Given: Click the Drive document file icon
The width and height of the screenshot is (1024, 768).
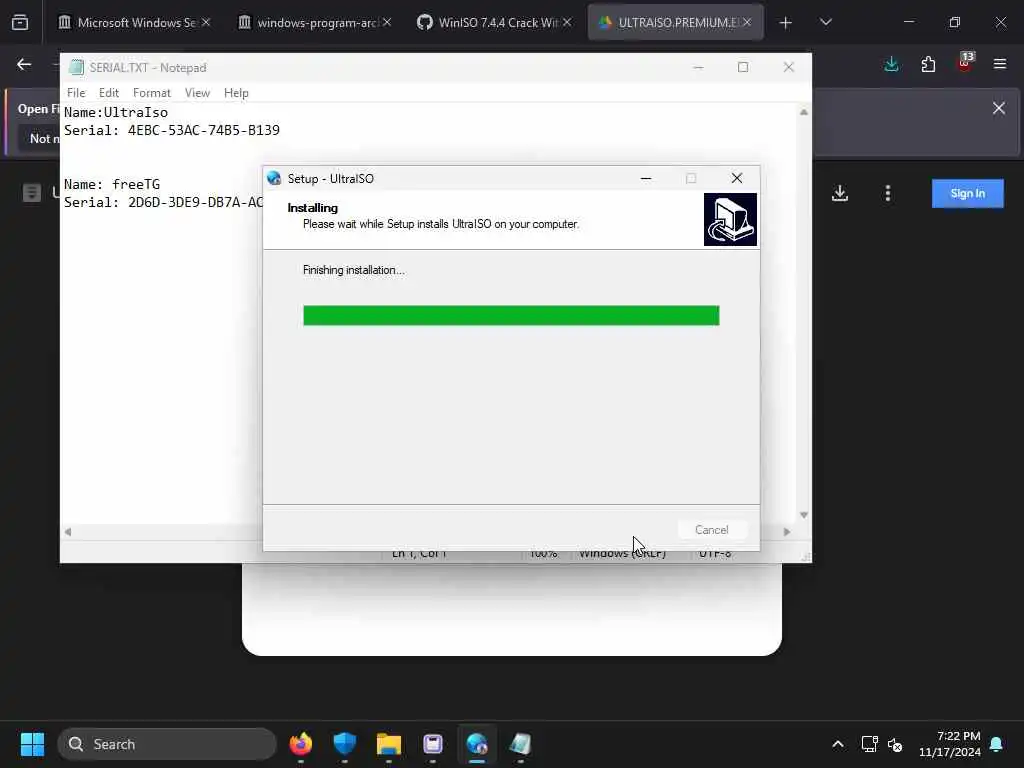Looking at the screenshot, I should pyautogui.click(x=32, y=193).
